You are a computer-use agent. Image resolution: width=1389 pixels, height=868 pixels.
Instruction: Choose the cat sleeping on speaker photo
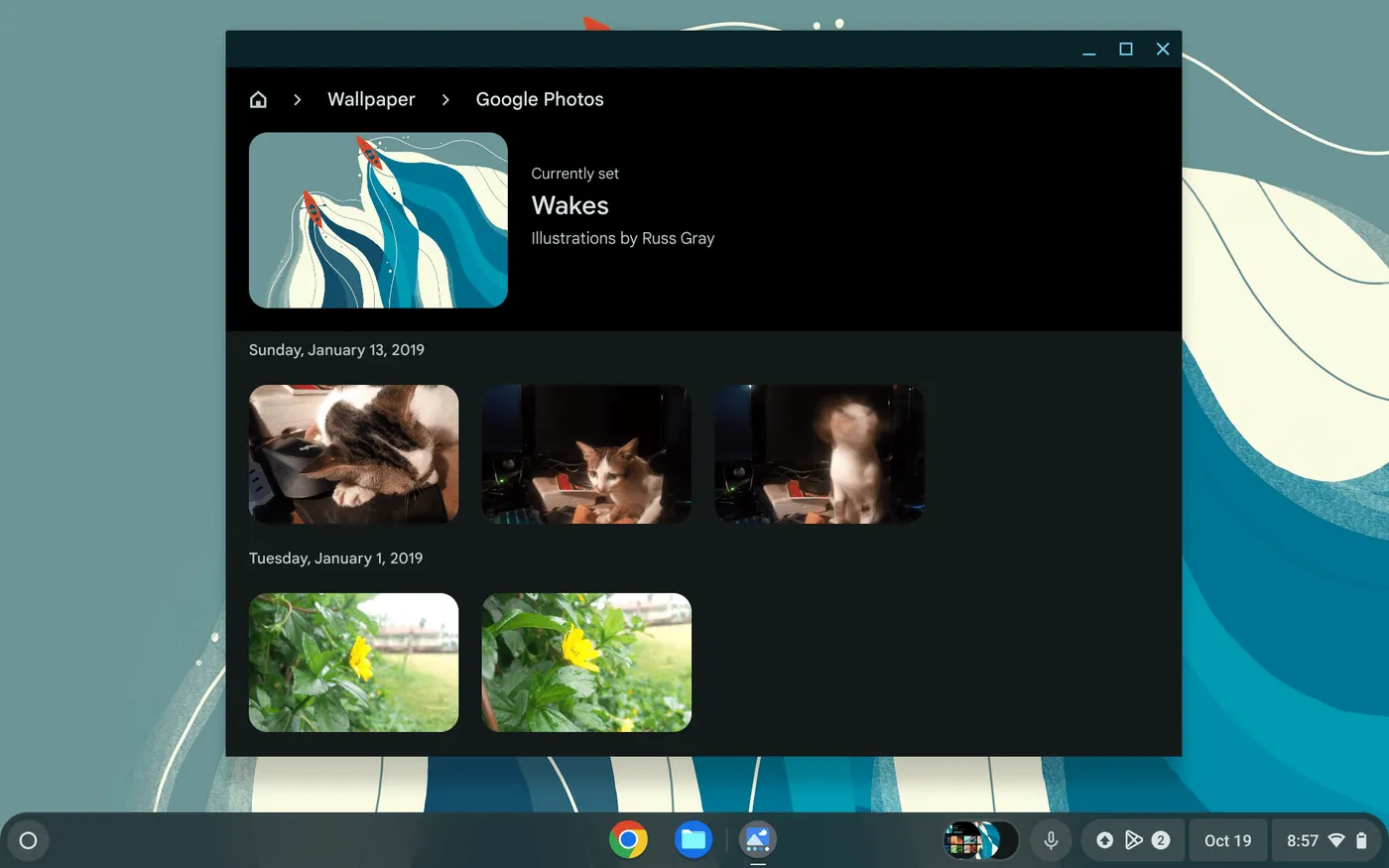[353, 454]
